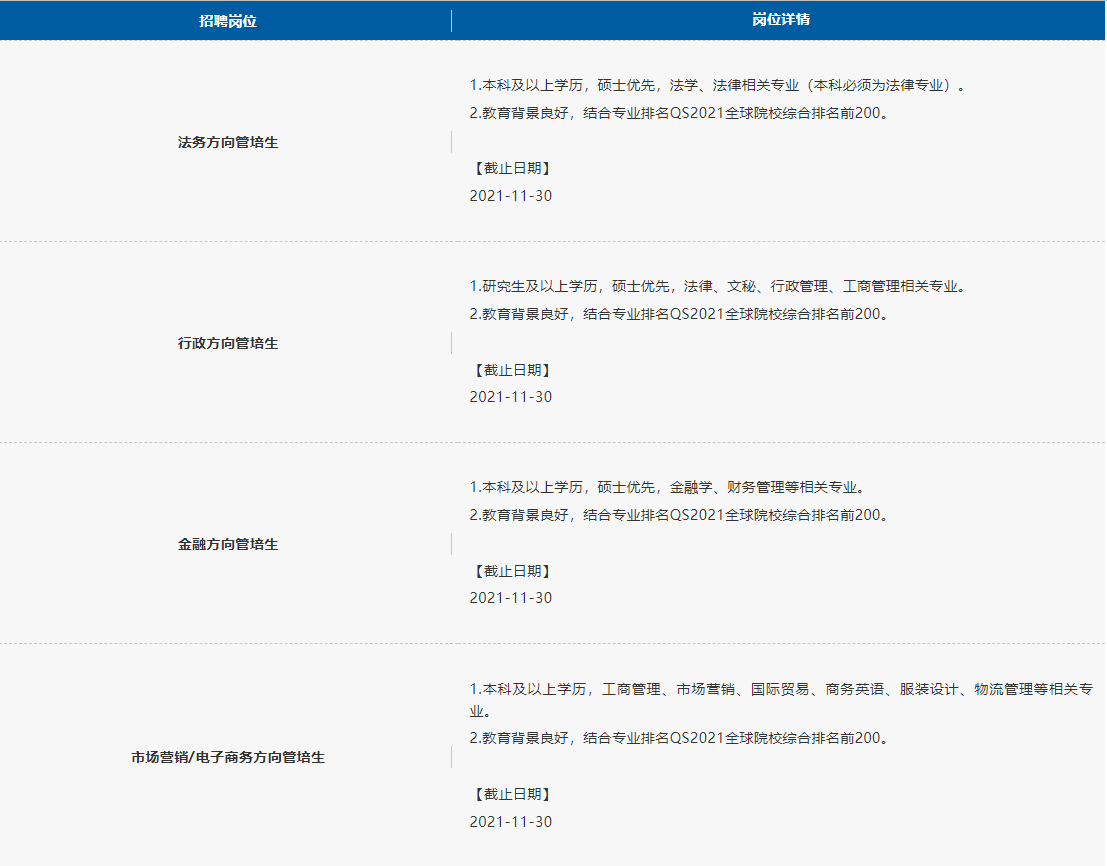Click the 岗位详情 column header
Viewport: 1107px width, 866px height.
click(781, 21)
